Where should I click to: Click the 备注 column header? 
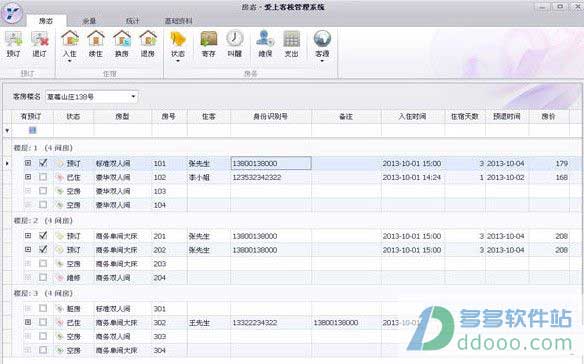(x=346, y=117)
